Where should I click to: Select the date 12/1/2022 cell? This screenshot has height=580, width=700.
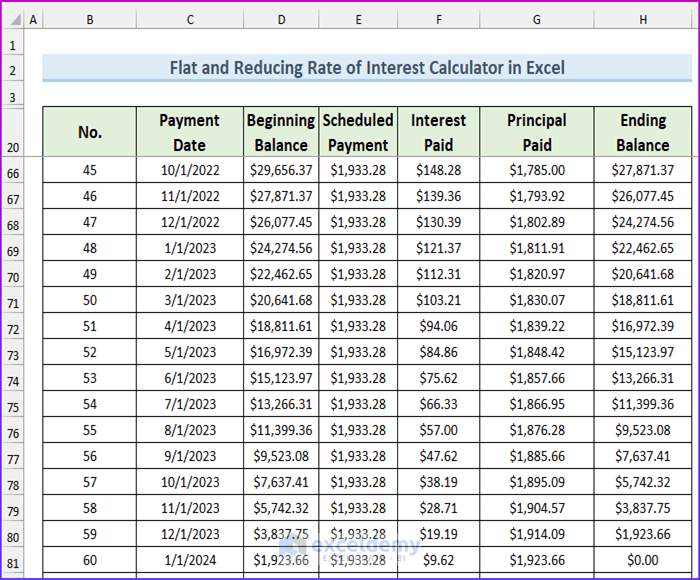coord(190,222)
